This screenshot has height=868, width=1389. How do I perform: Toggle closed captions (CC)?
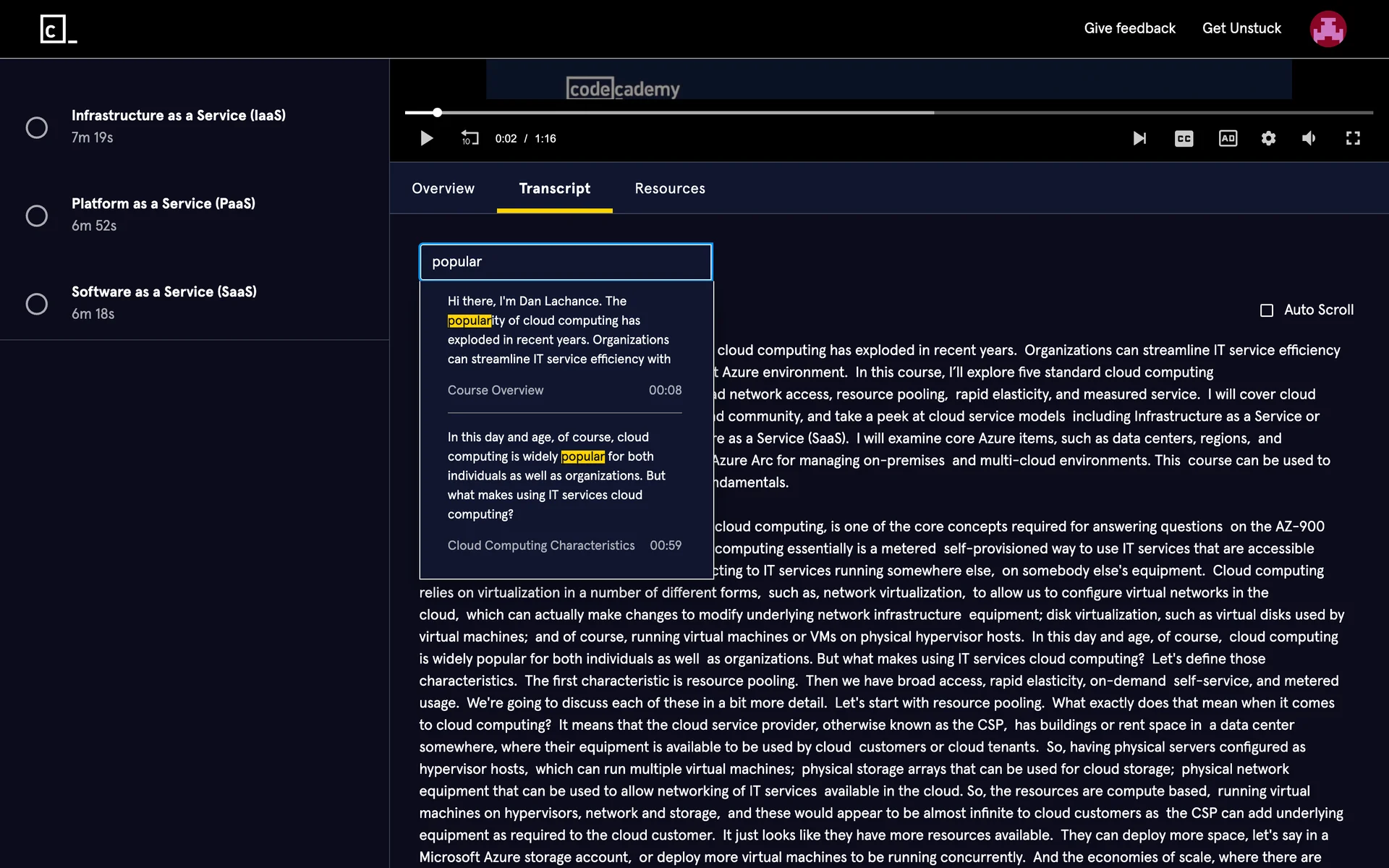pyautogui.click(x=1184, y=138)
